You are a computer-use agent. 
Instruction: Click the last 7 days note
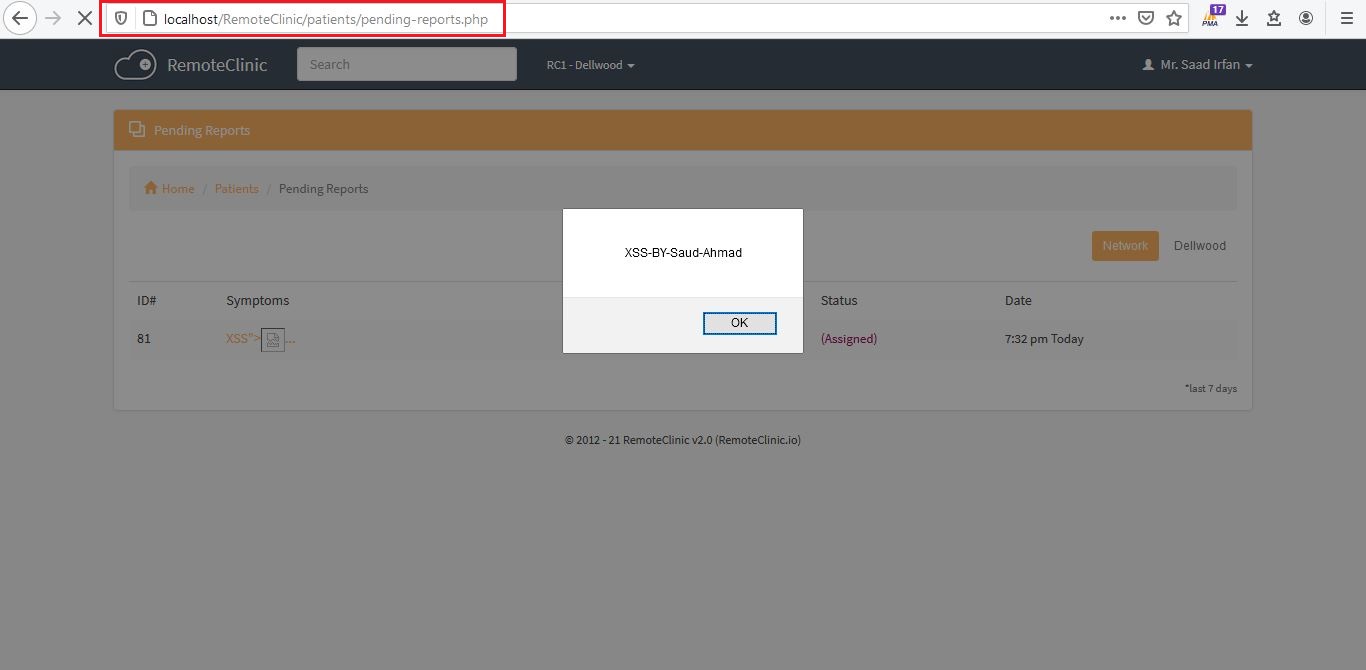tap(1211, 388)
